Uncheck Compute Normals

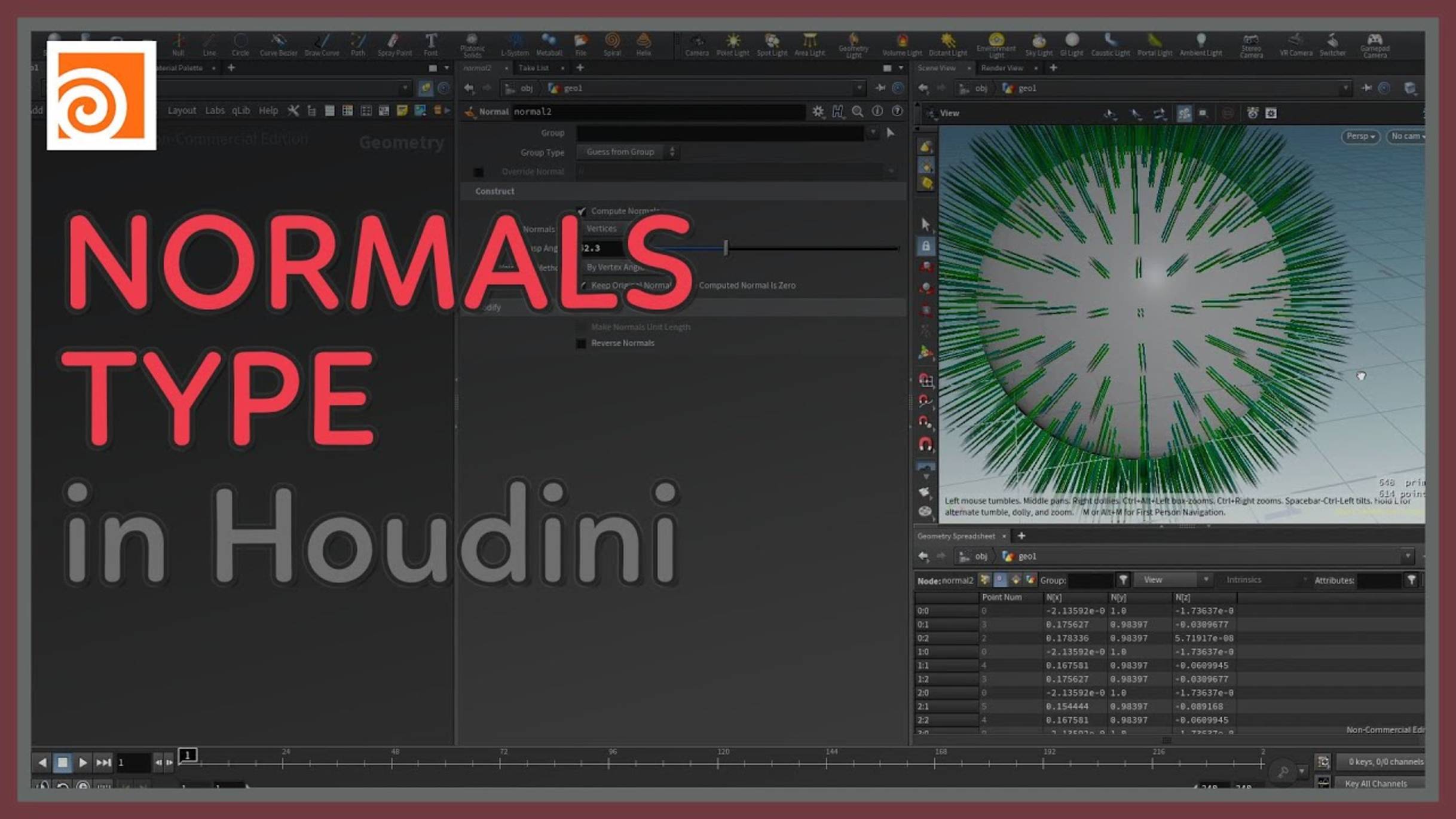(x=580, y=210)
